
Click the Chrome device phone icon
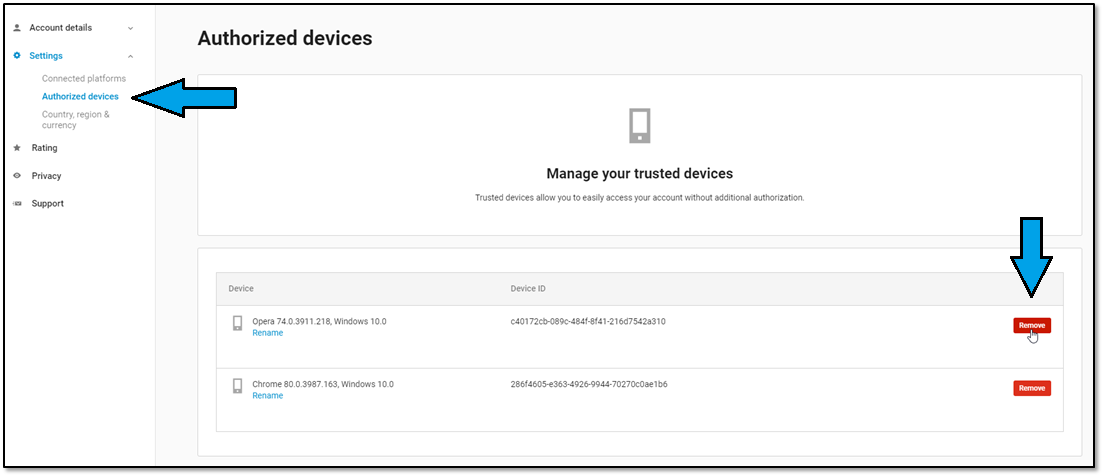[x=238, y=386]
